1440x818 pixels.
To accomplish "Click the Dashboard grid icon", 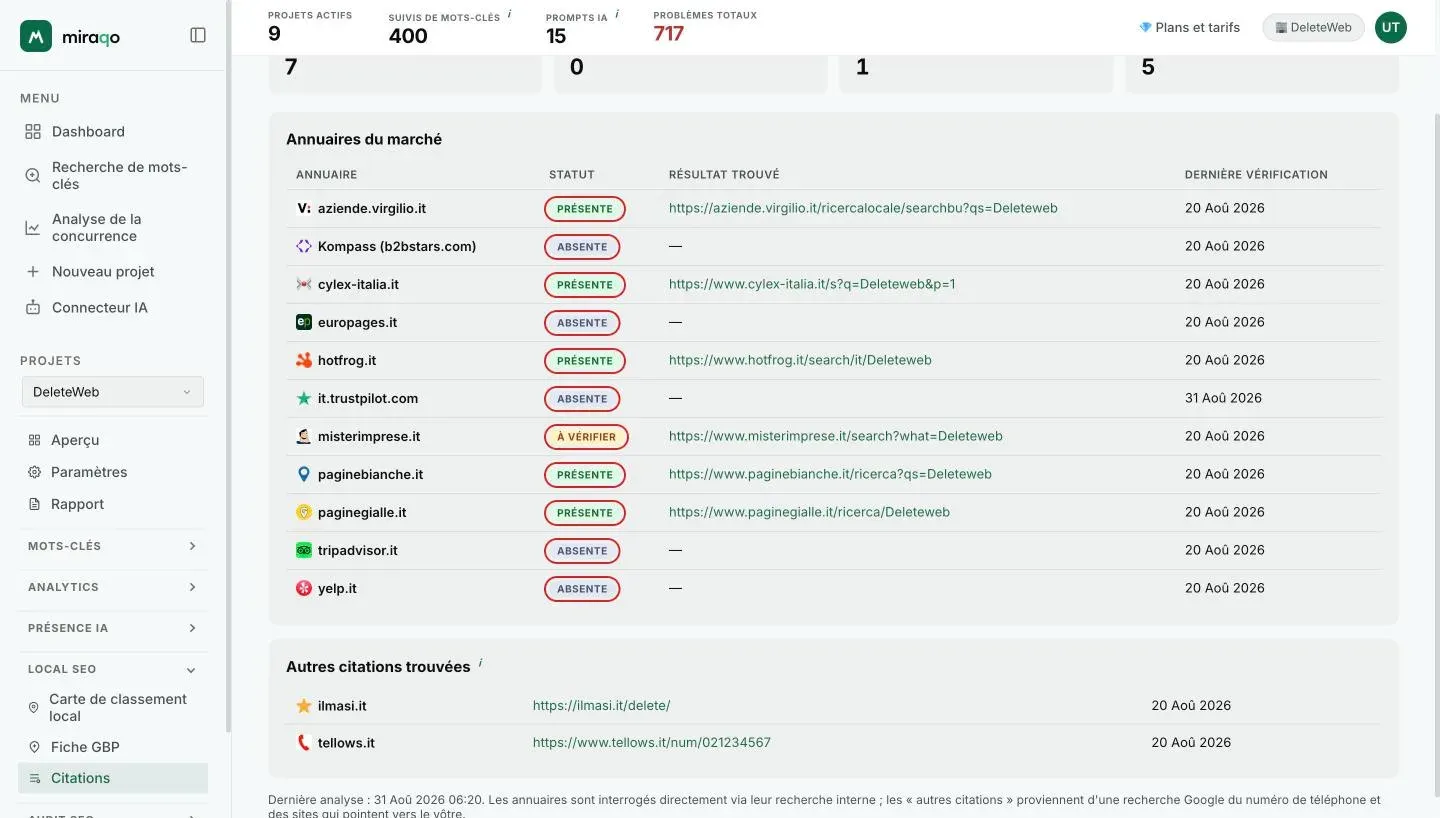I will pos(33,131).
